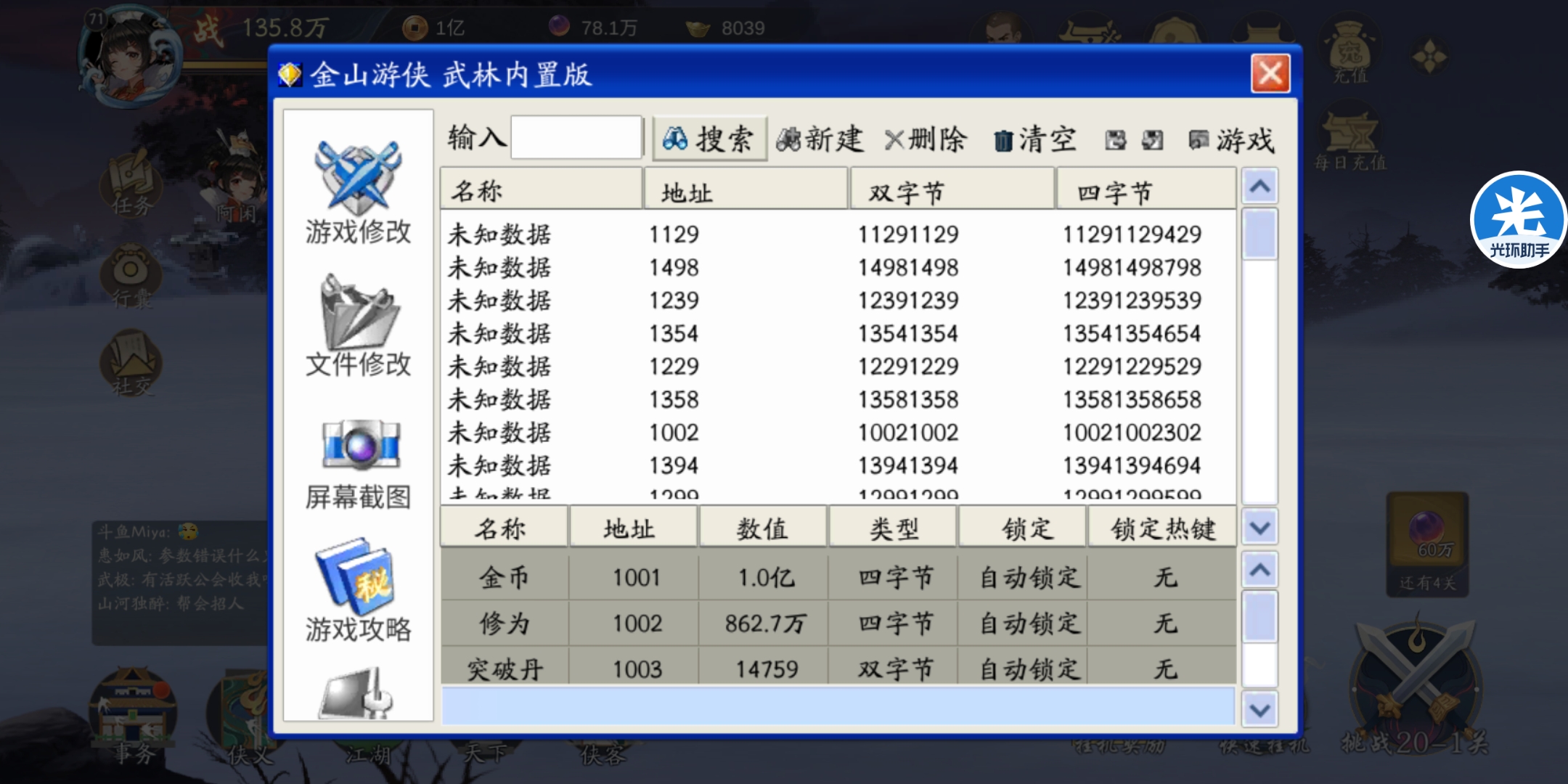Image resolution: width=1568 pixels, height=784 pixels.
Task: Click the lower table scroll-up arrow
Action: [x=1260, y=570]
